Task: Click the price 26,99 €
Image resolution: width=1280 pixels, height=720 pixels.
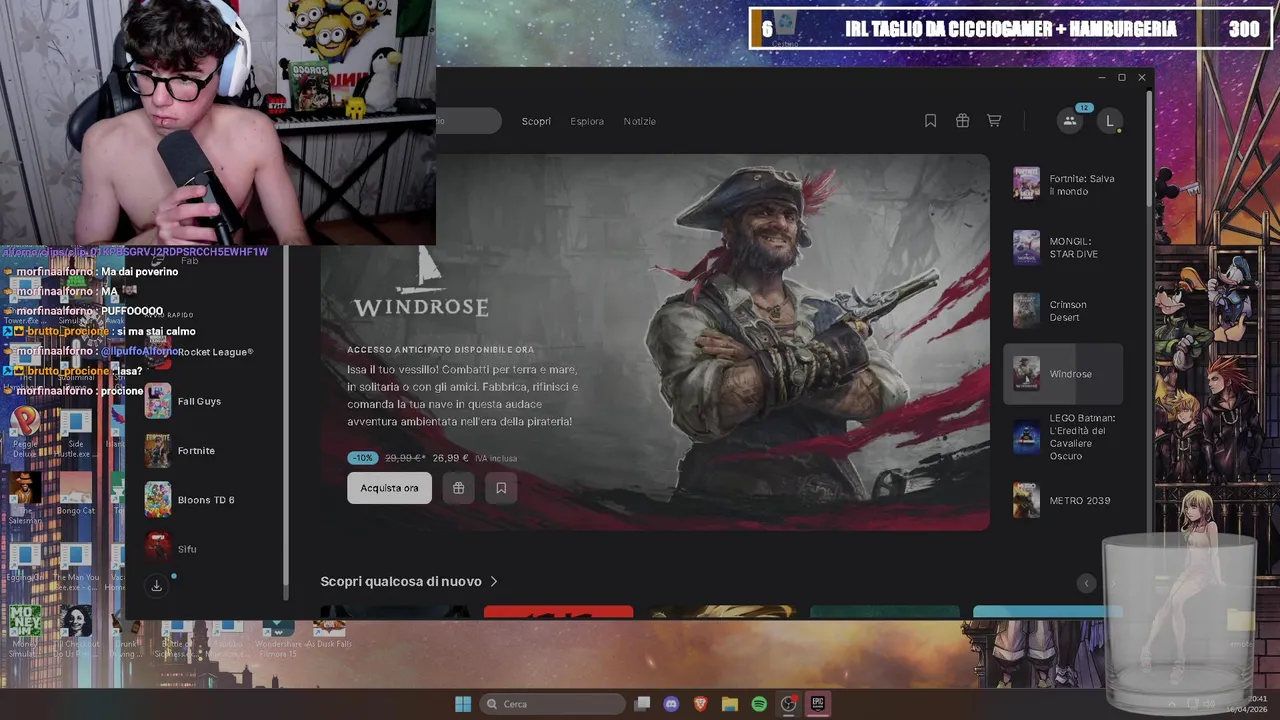Action: click(x=451, y=458)
